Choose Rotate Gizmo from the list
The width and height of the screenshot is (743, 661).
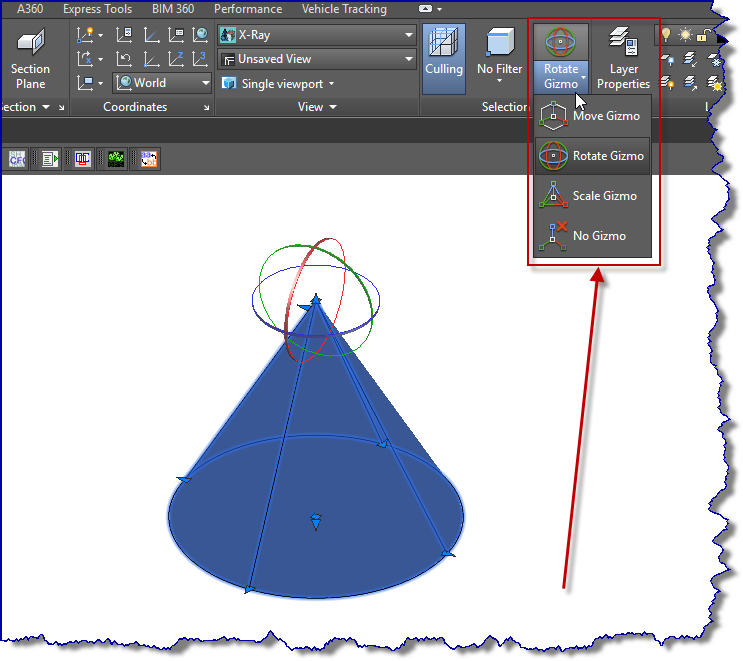point(592,156)
